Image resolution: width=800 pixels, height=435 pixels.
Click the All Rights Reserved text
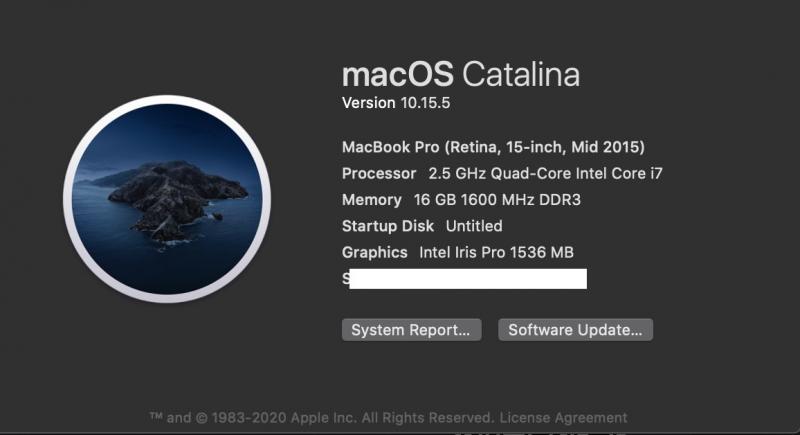[428, 418]
